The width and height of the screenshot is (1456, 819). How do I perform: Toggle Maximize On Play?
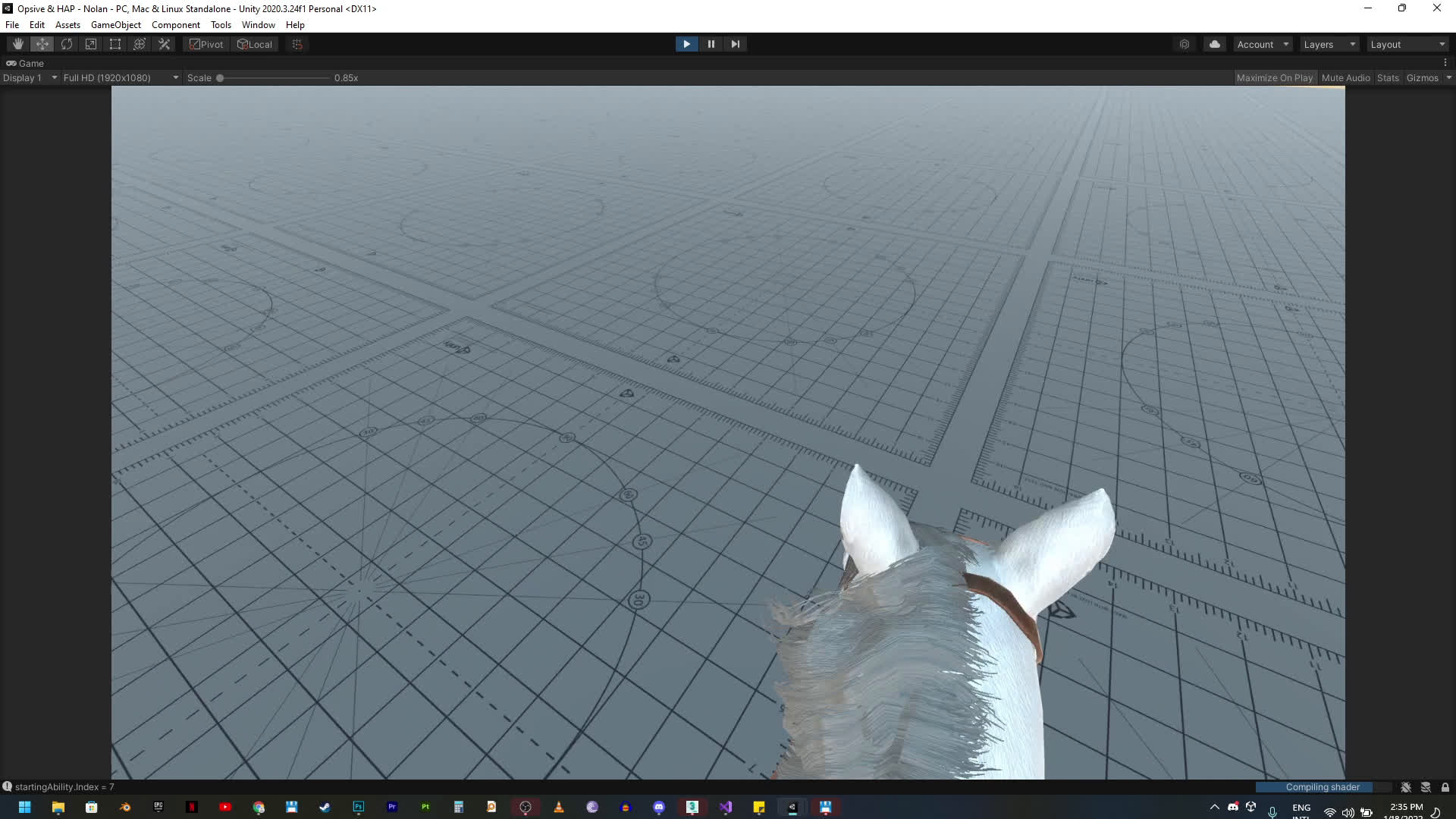[1274, 77]
